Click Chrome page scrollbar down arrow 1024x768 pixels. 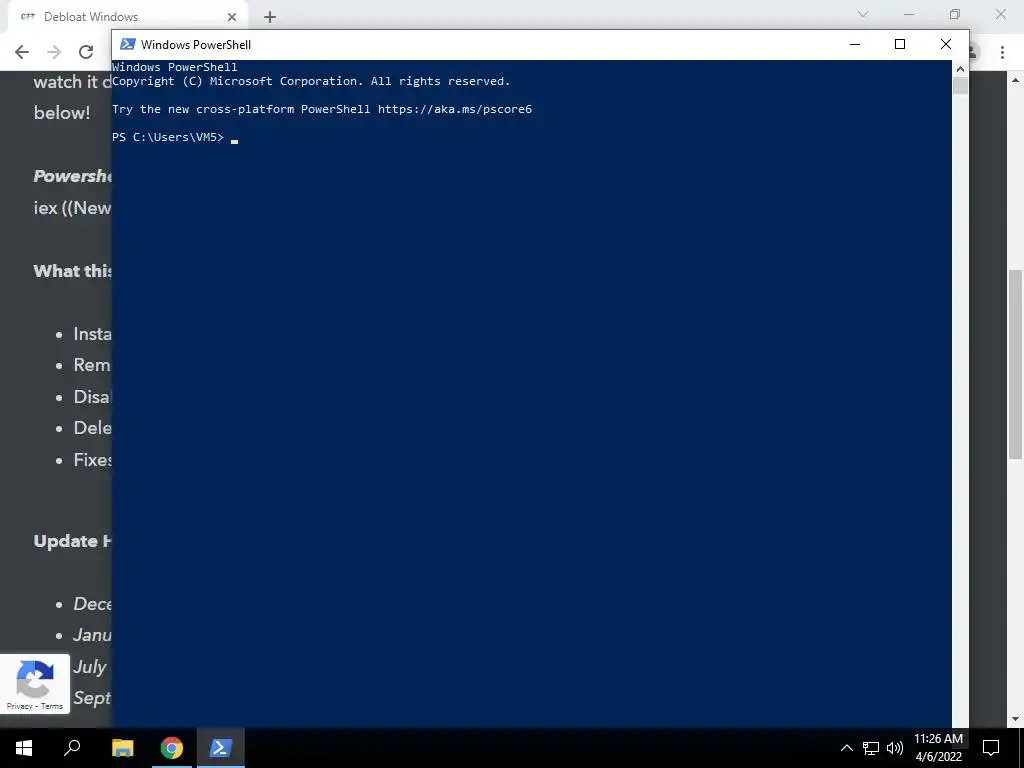point(1016,719)
